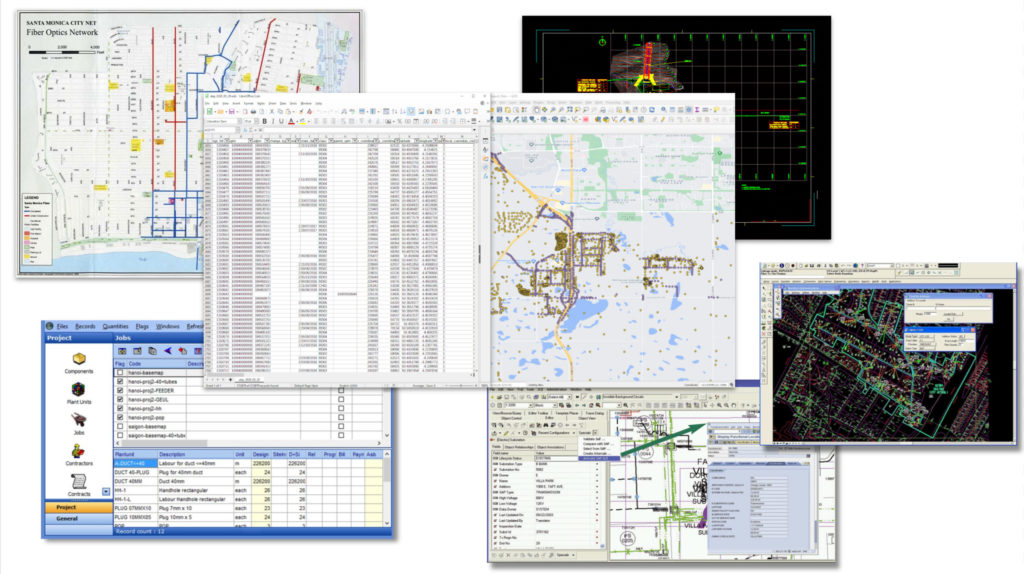Click the Project button in sidebar
This screenshot has width=1024, height=574.
pyautogui.click(x=78, y=507)
